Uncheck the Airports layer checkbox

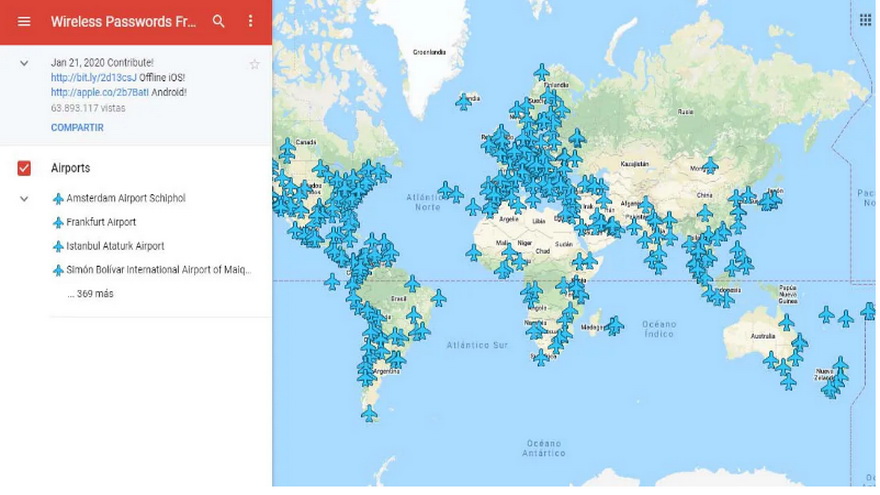point(25,168)
